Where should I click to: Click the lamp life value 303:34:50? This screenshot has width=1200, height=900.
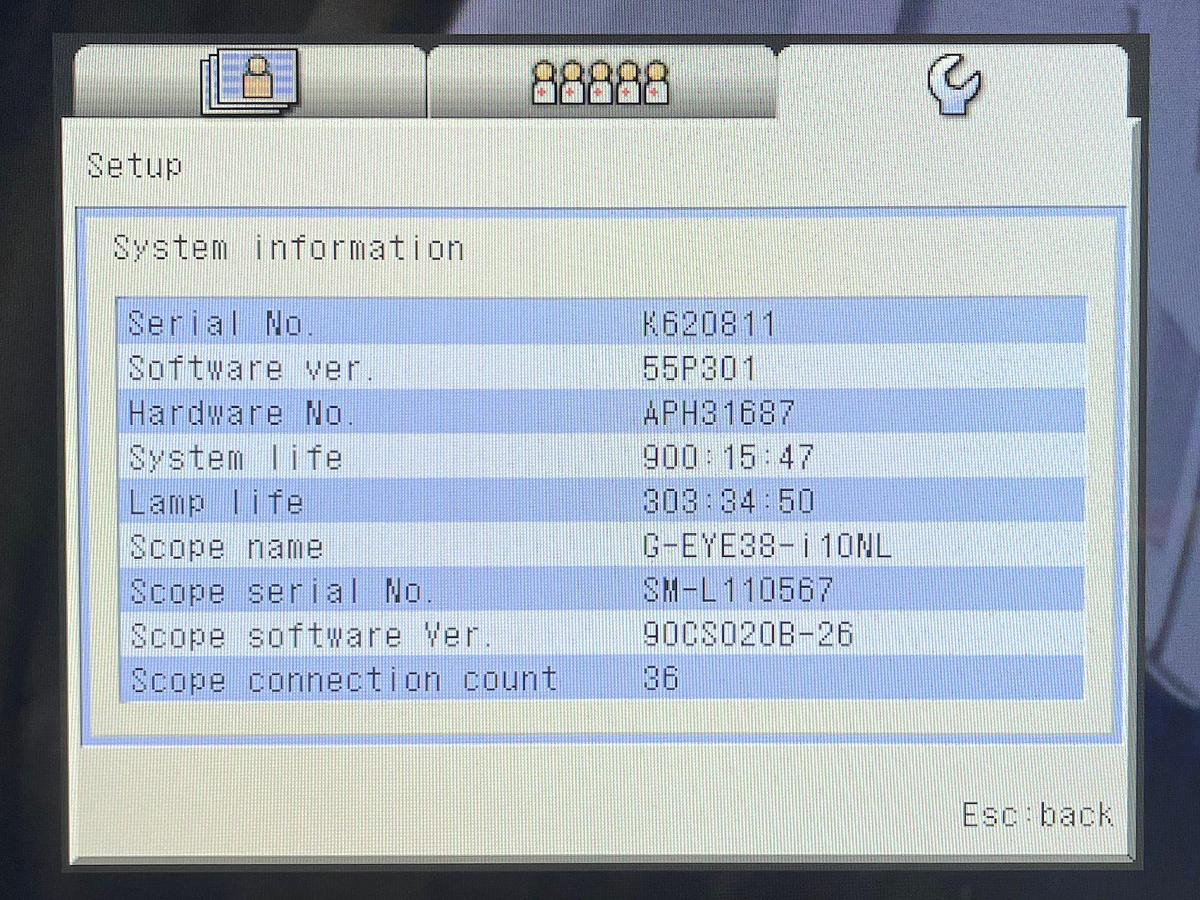728,502
